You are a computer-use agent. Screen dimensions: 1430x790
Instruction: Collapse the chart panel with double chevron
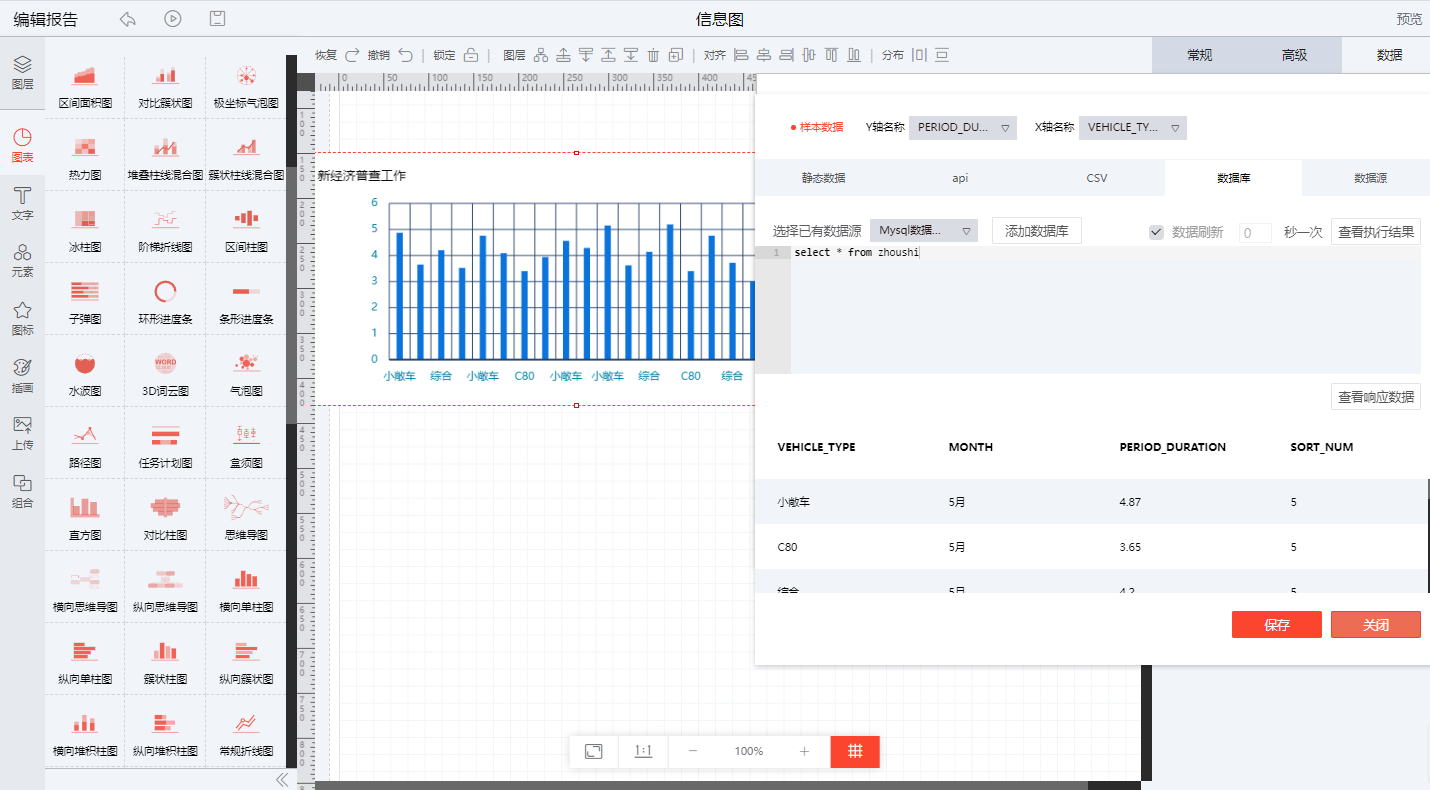point(282,779)
